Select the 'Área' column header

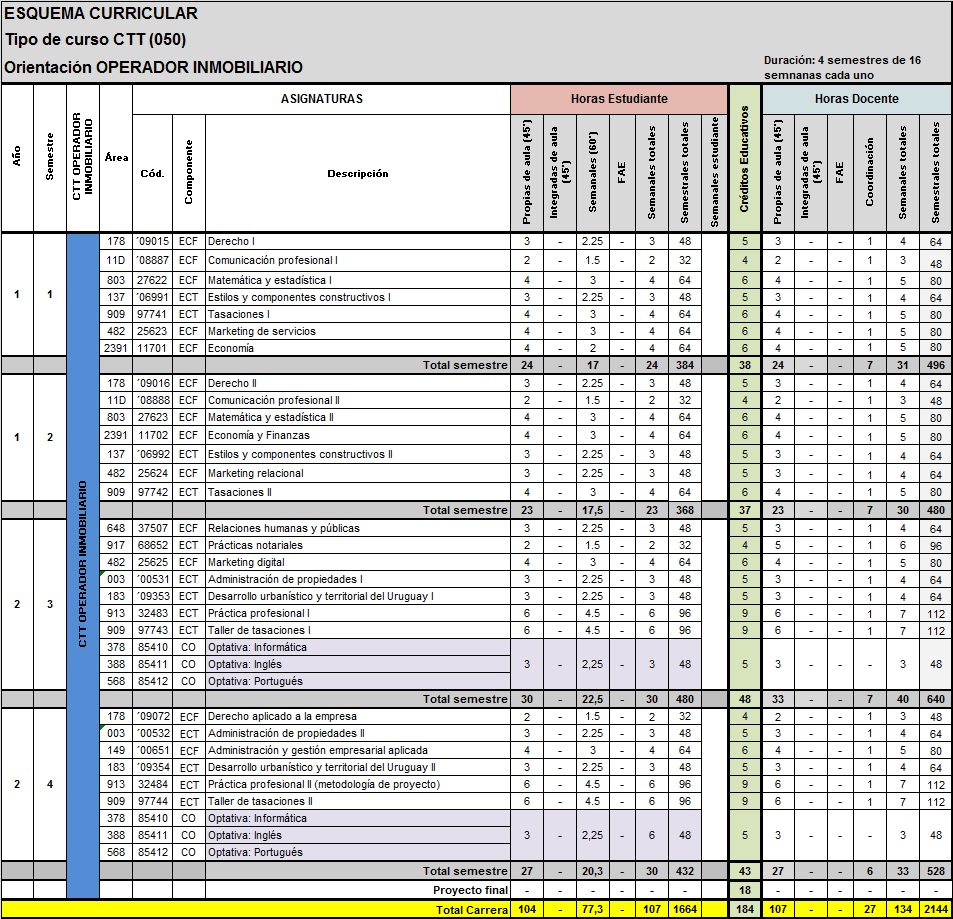116,157
